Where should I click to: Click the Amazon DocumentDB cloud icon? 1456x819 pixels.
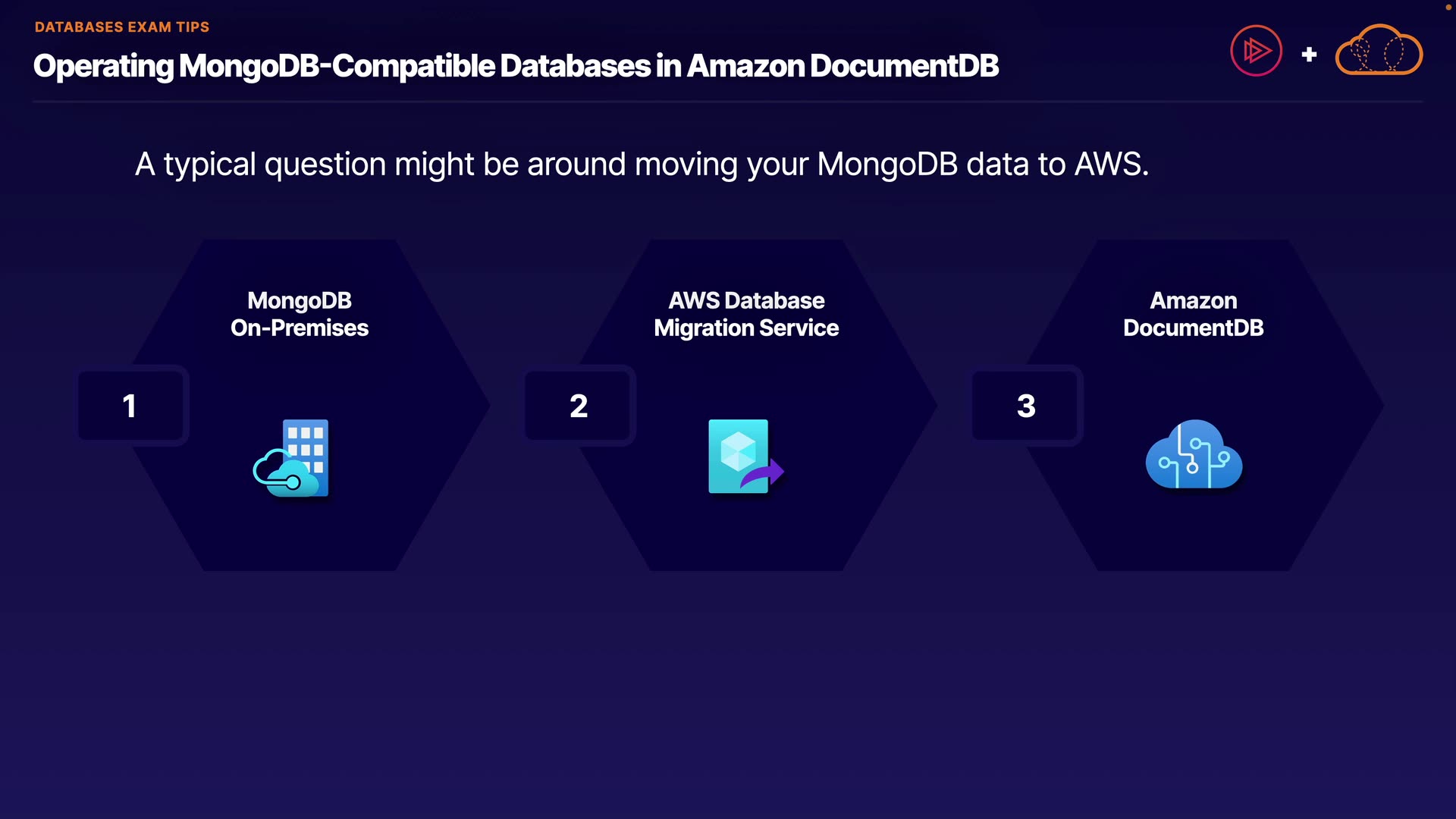click(x=1194, y=455)
